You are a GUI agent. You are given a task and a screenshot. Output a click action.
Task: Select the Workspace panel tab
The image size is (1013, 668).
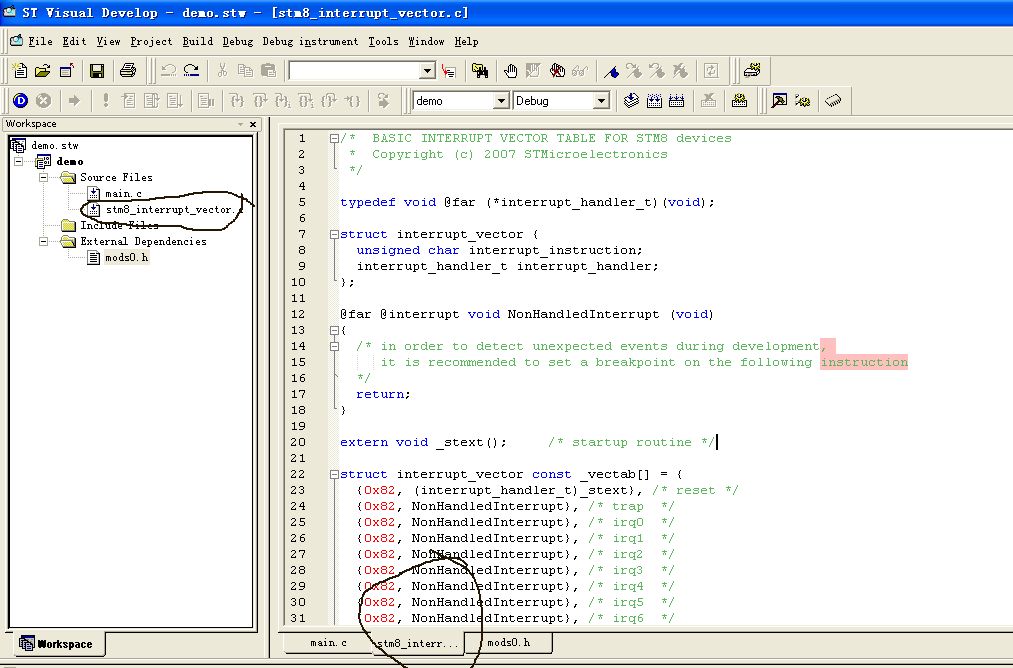click(x=57, y=643)
